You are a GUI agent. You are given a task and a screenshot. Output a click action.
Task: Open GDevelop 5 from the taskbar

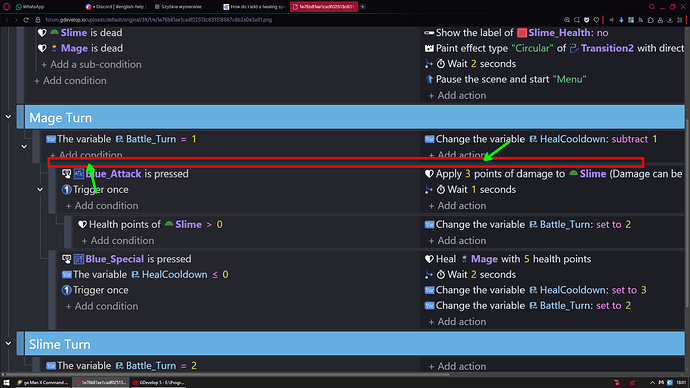click(x=159, y=383)
